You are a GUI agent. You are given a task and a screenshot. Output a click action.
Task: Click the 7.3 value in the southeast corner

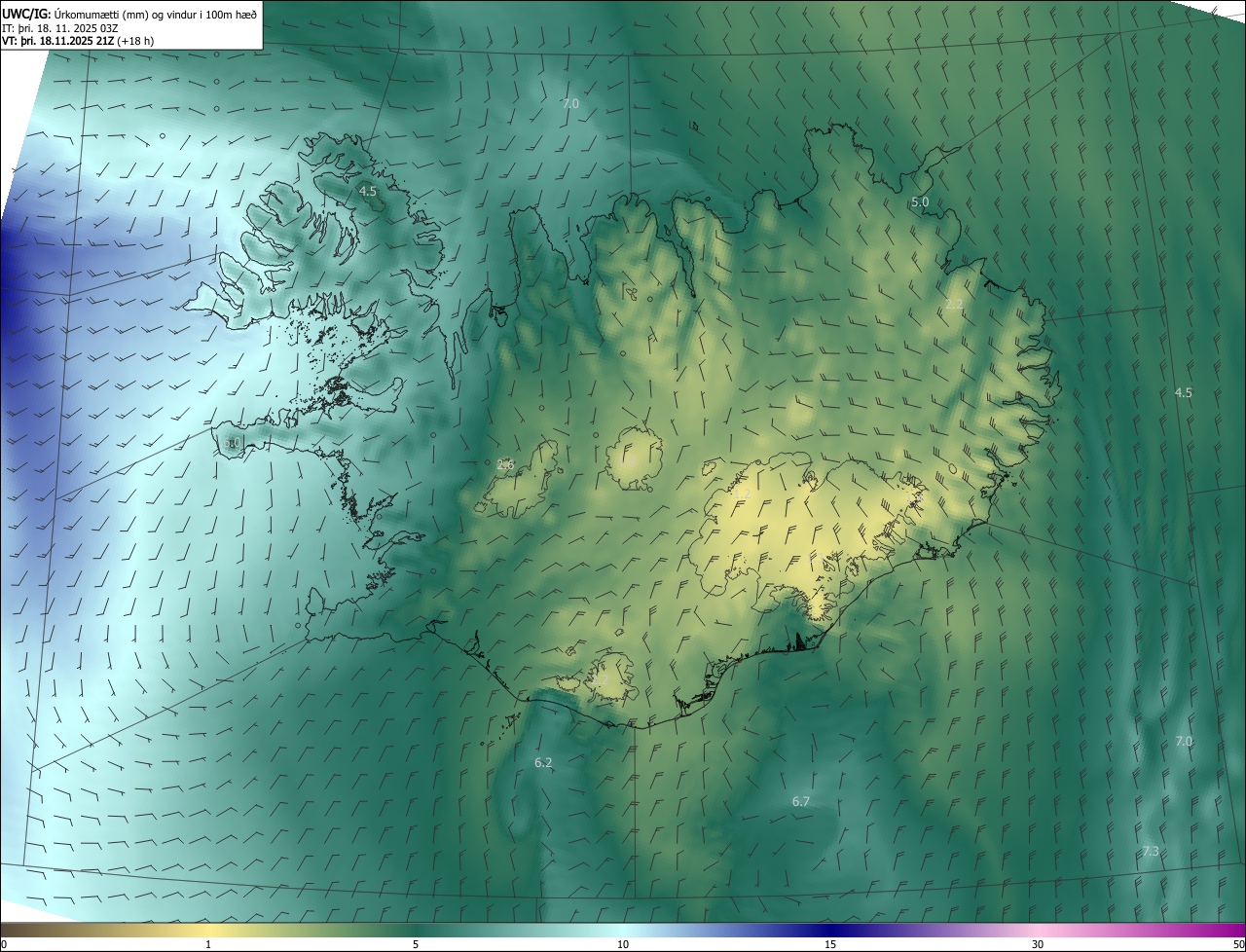(1151, 851)
